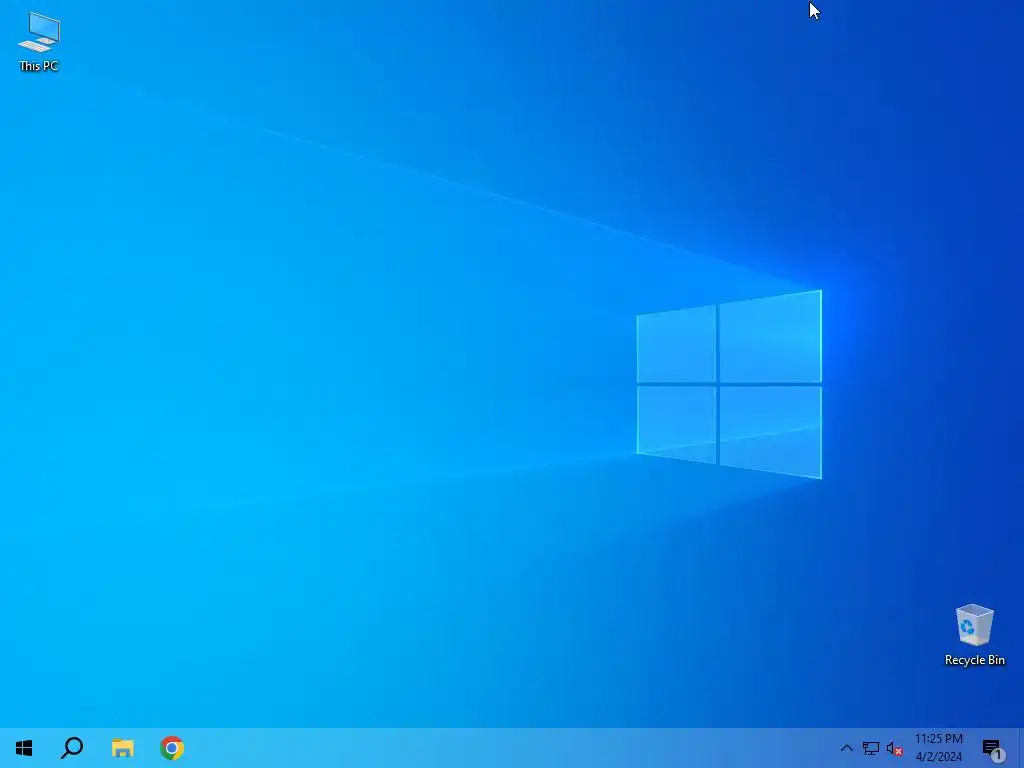Launch Google Chrome from taskbar

(172, 748)
